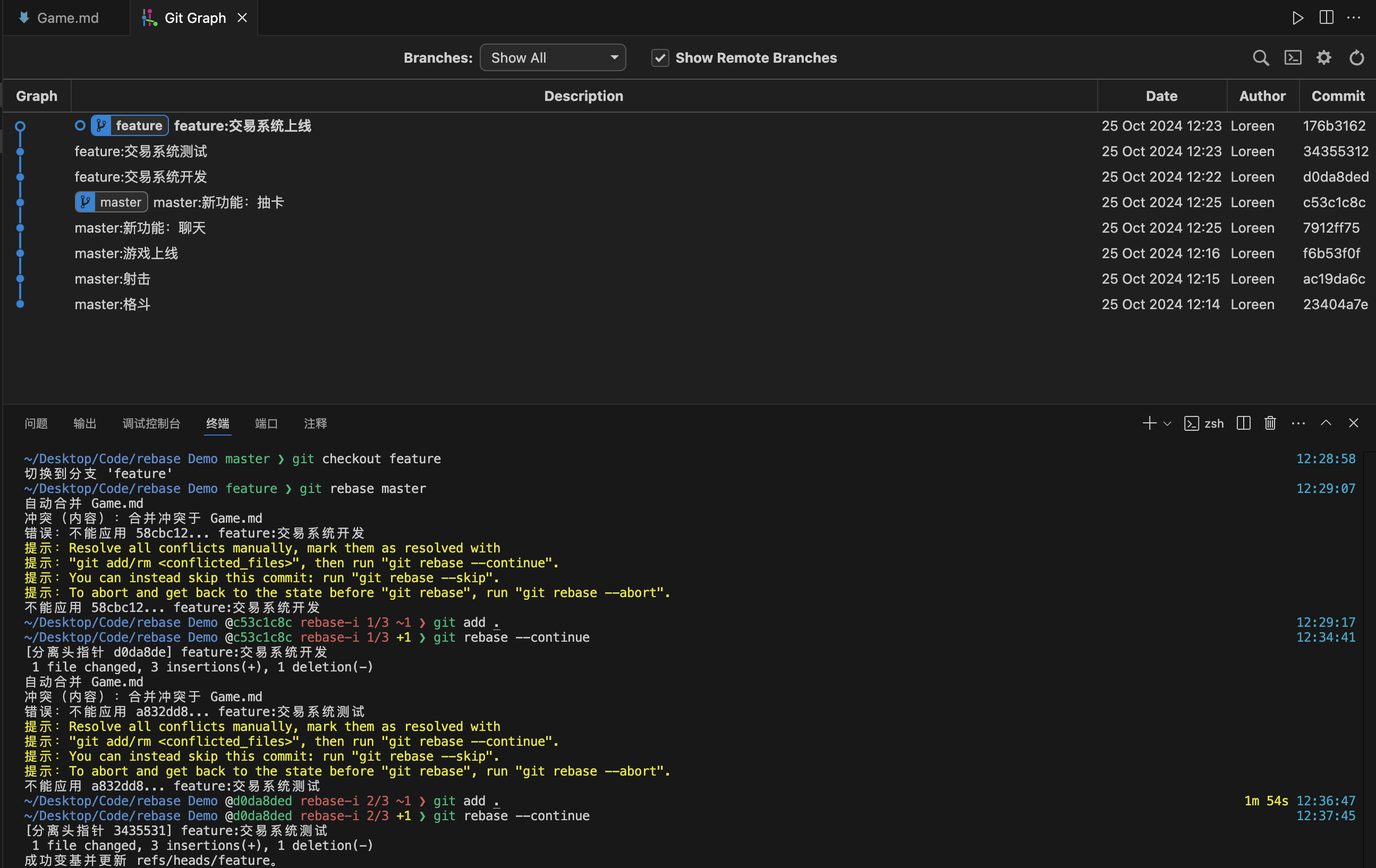The image size is (1376, 868).
Task: Open Git Graph repository settings gear
Action: tap(1324, 58)
